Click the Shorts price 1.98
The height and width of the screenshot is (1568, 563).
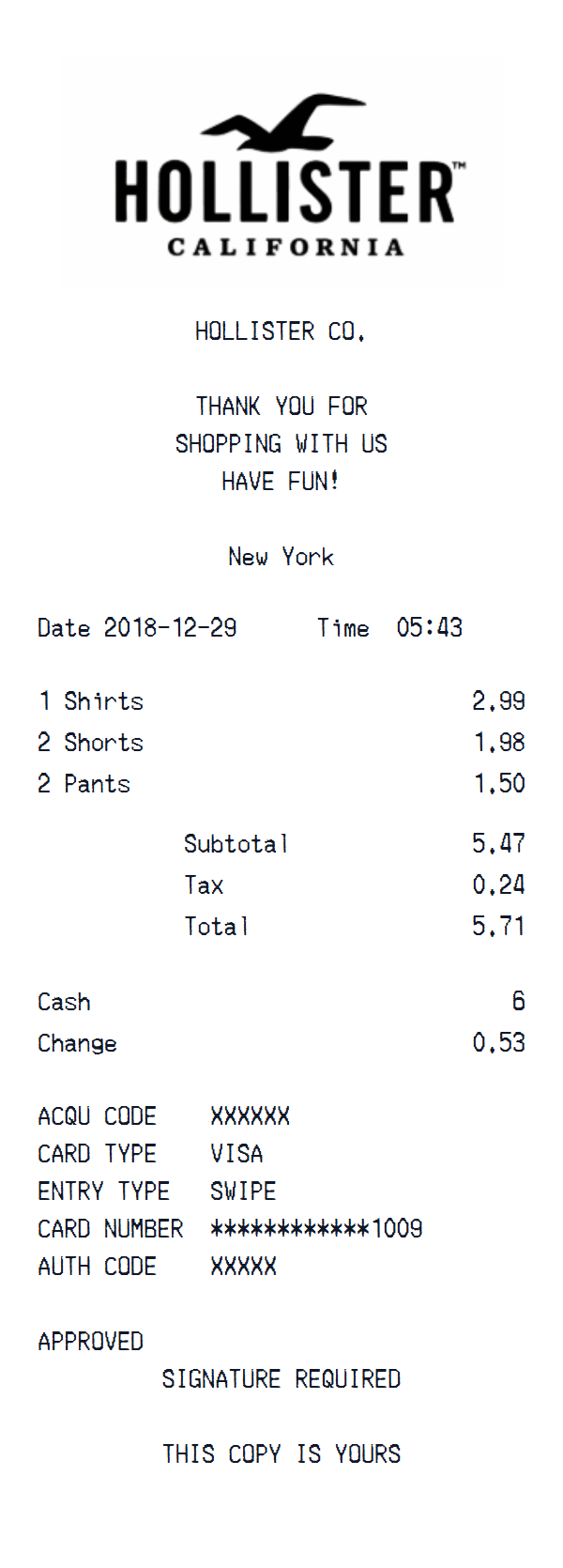(498, 743)
